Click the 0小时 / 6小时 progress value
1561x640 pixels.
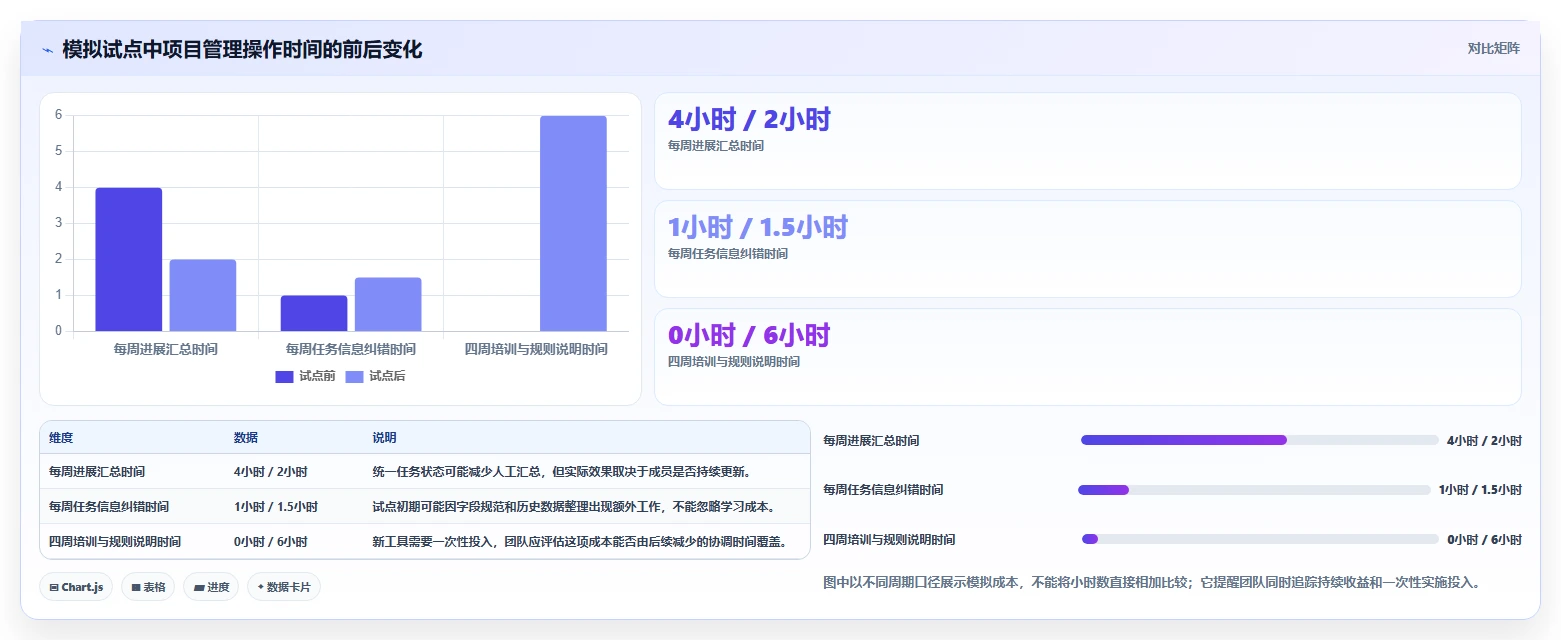tap(1484, 540)
